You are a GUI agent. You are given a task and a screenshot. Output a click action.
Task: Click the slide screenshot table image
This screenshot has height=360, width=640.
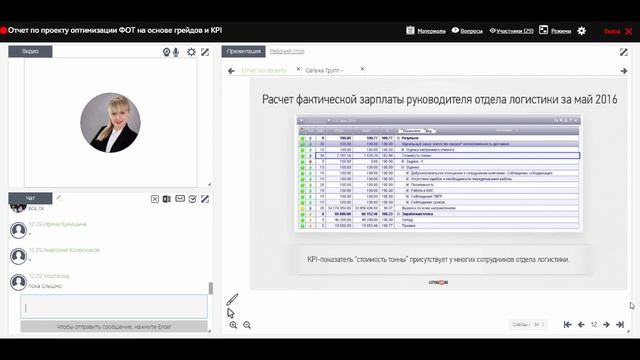438,173
